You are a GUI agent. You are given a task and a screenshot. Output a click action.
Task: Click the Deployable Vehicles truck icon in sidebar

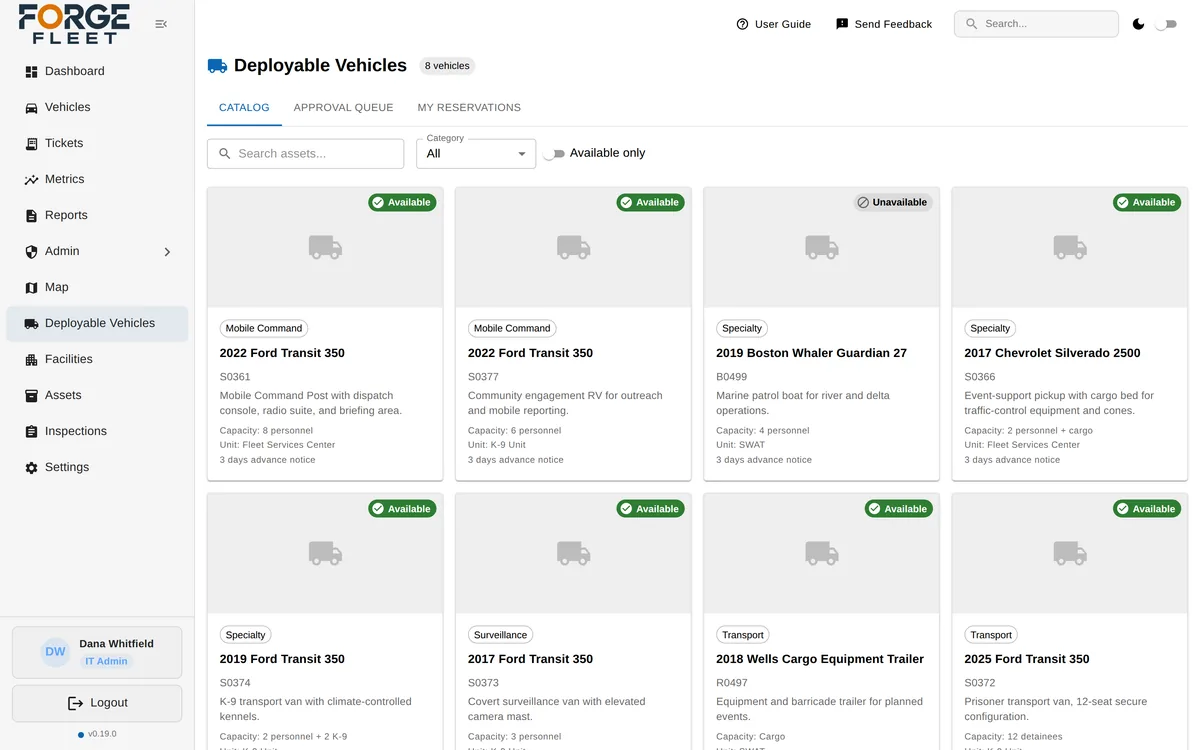(31, 324)
